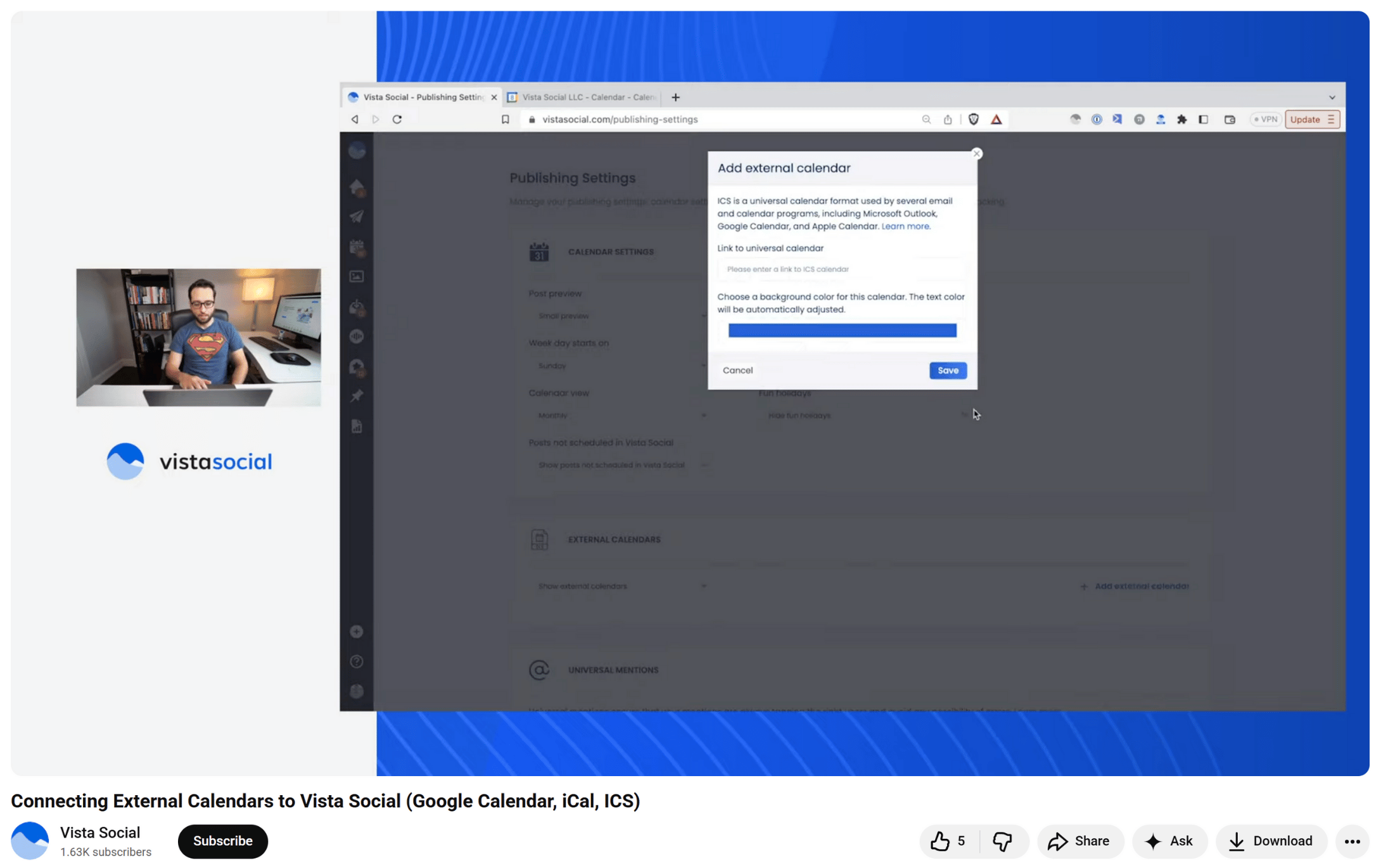Close the Add external calendar dialog

coord(976,153)
